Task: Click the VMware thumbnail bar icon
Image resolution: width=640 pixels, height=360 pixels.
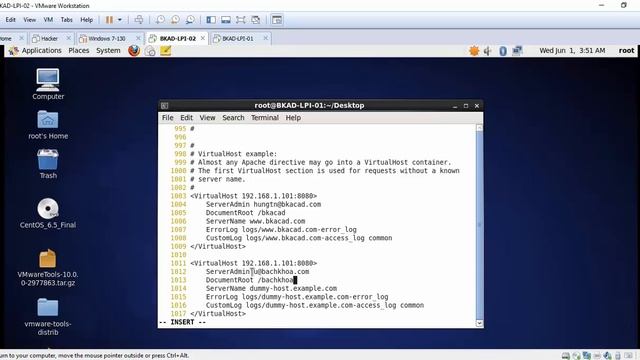Action: pos(226,20)
